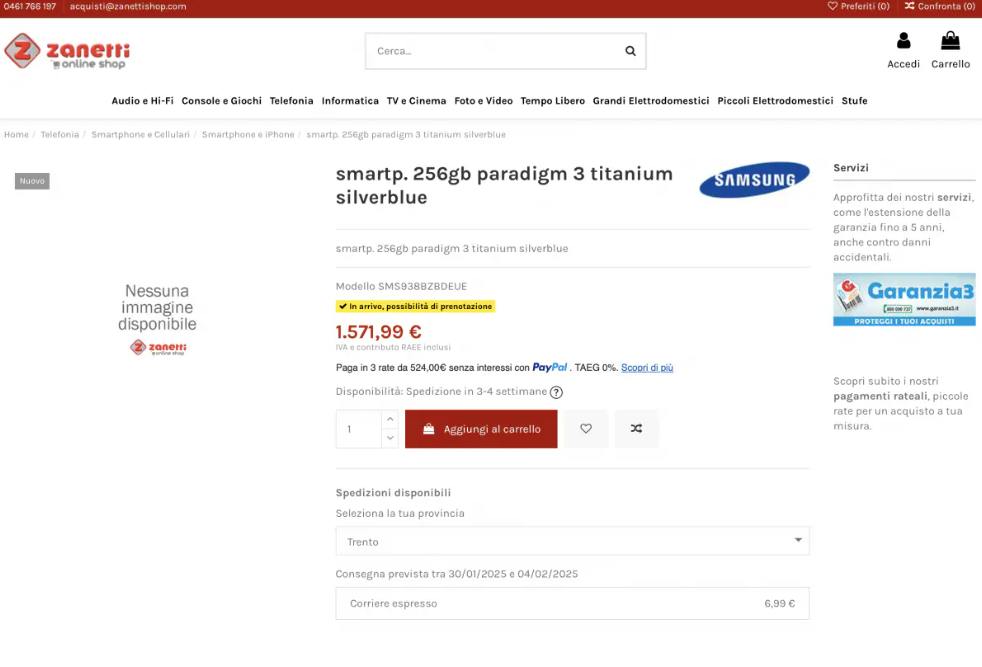
Task: Click the Zanetti online shop logo
Action: click(x=67, y=51)
